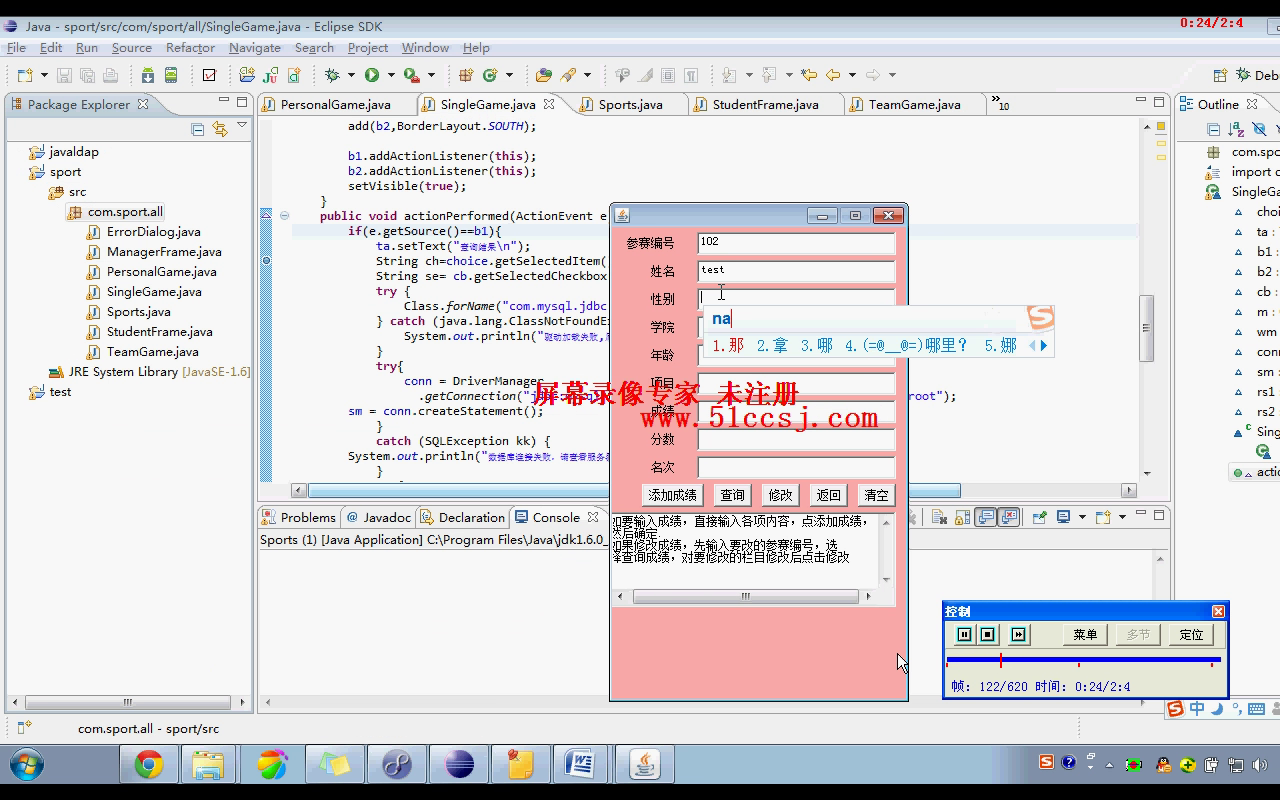Open the Run icon dropdown arrow
The height and width of the screenshot is (800, 1280).
[x=391, y=75]
